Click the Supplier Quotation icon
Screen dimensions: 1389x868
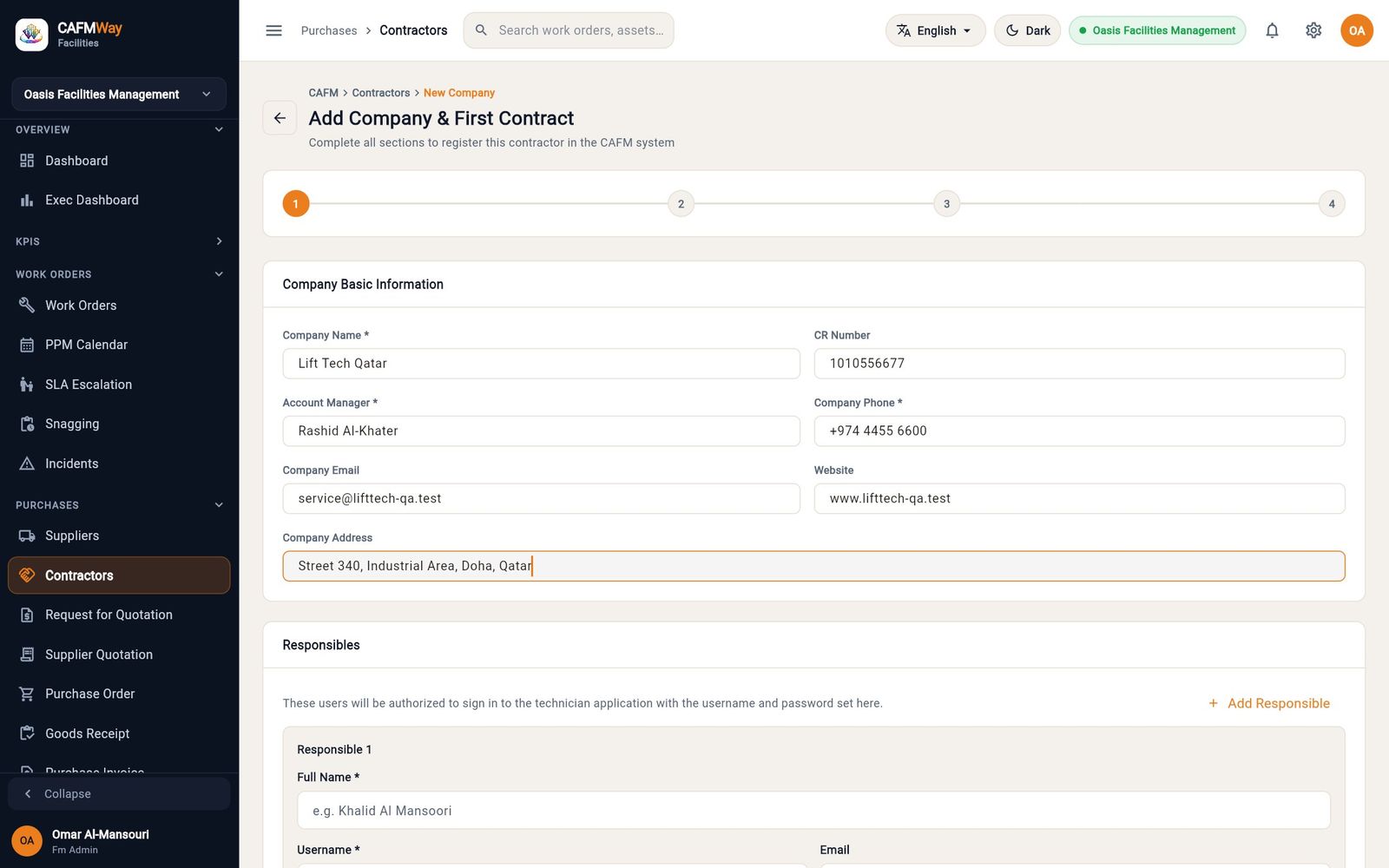(x=27, y=654)
